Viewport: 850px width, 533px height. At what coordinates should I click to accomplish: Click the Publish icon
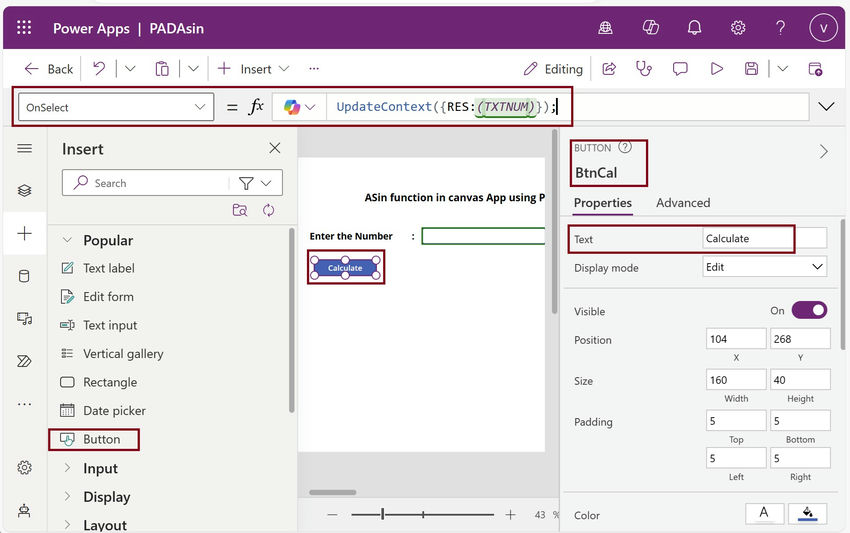(x=815, y=69)
